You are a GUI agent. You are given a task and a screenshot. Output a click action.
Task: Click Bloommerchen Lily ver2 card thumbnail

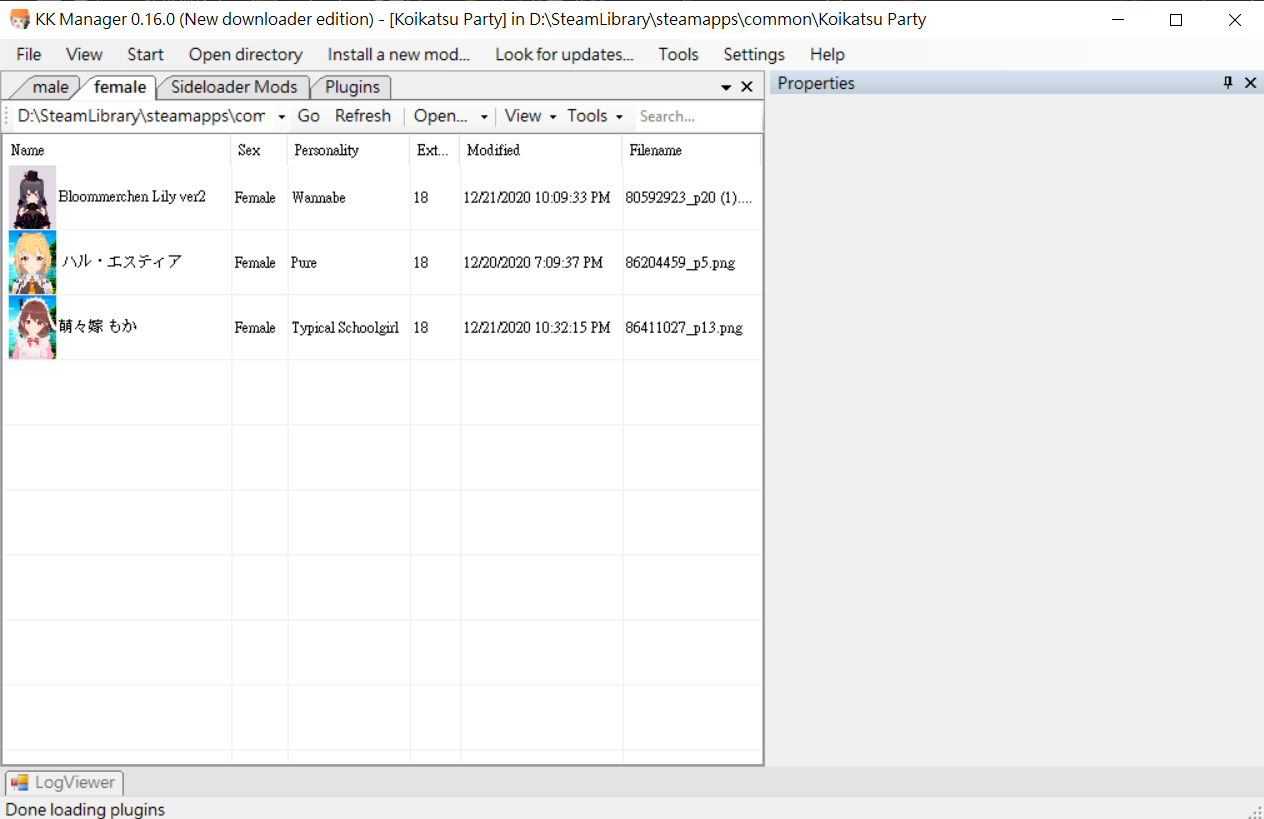point(33,197)
